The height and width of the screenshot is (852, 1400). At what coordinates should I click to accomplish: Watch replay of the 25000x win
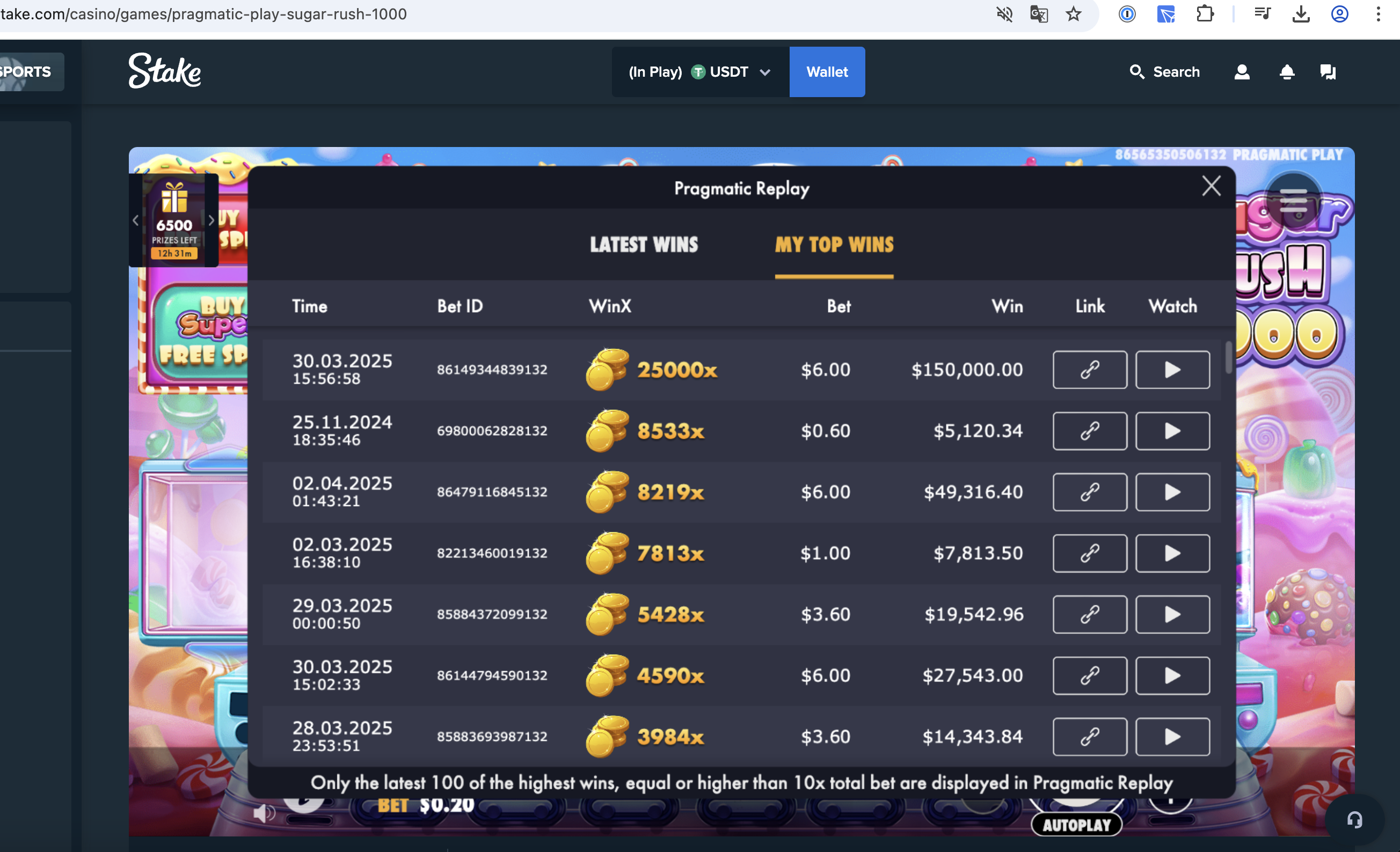click(1172, 370)
